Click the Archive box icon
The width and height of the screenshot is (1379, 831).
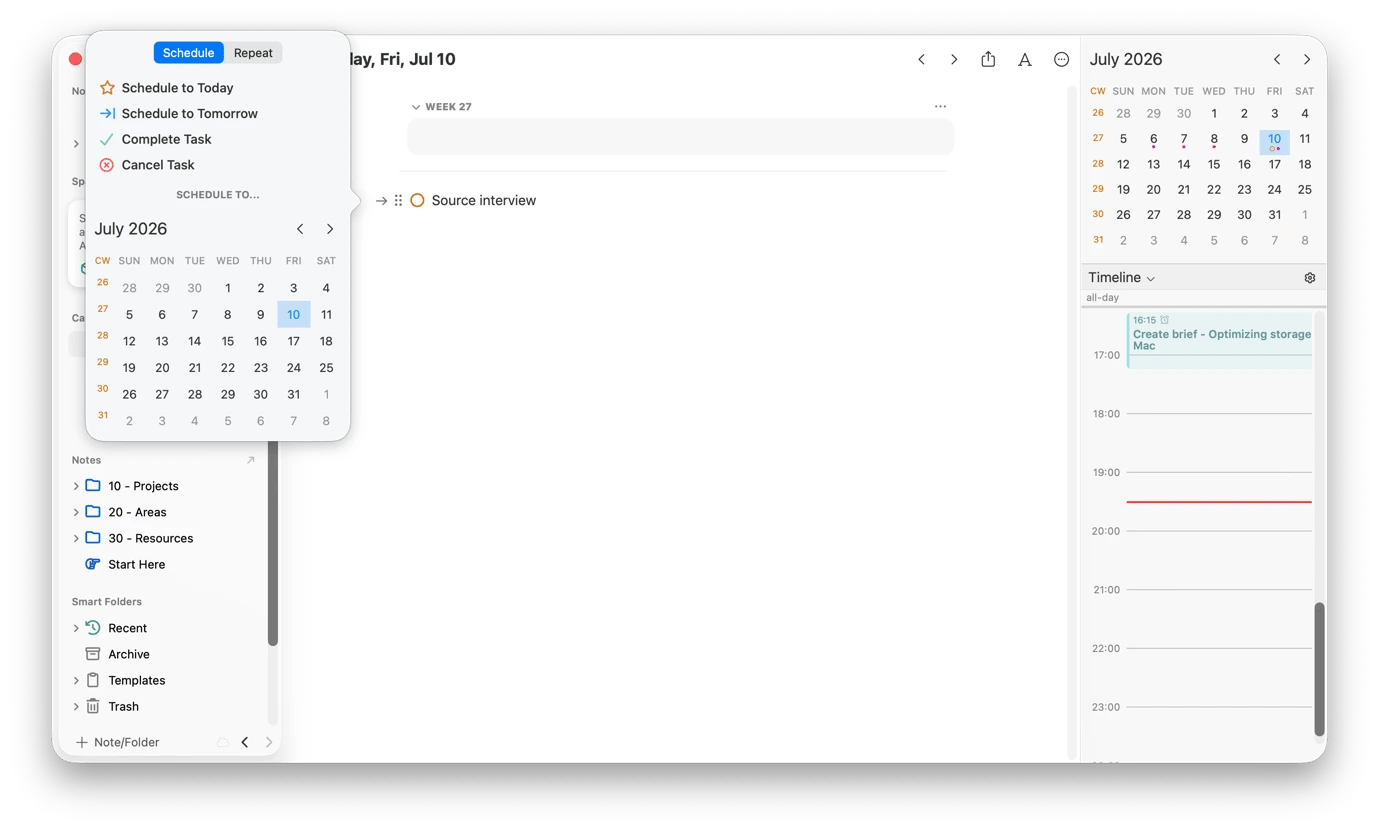93,654
